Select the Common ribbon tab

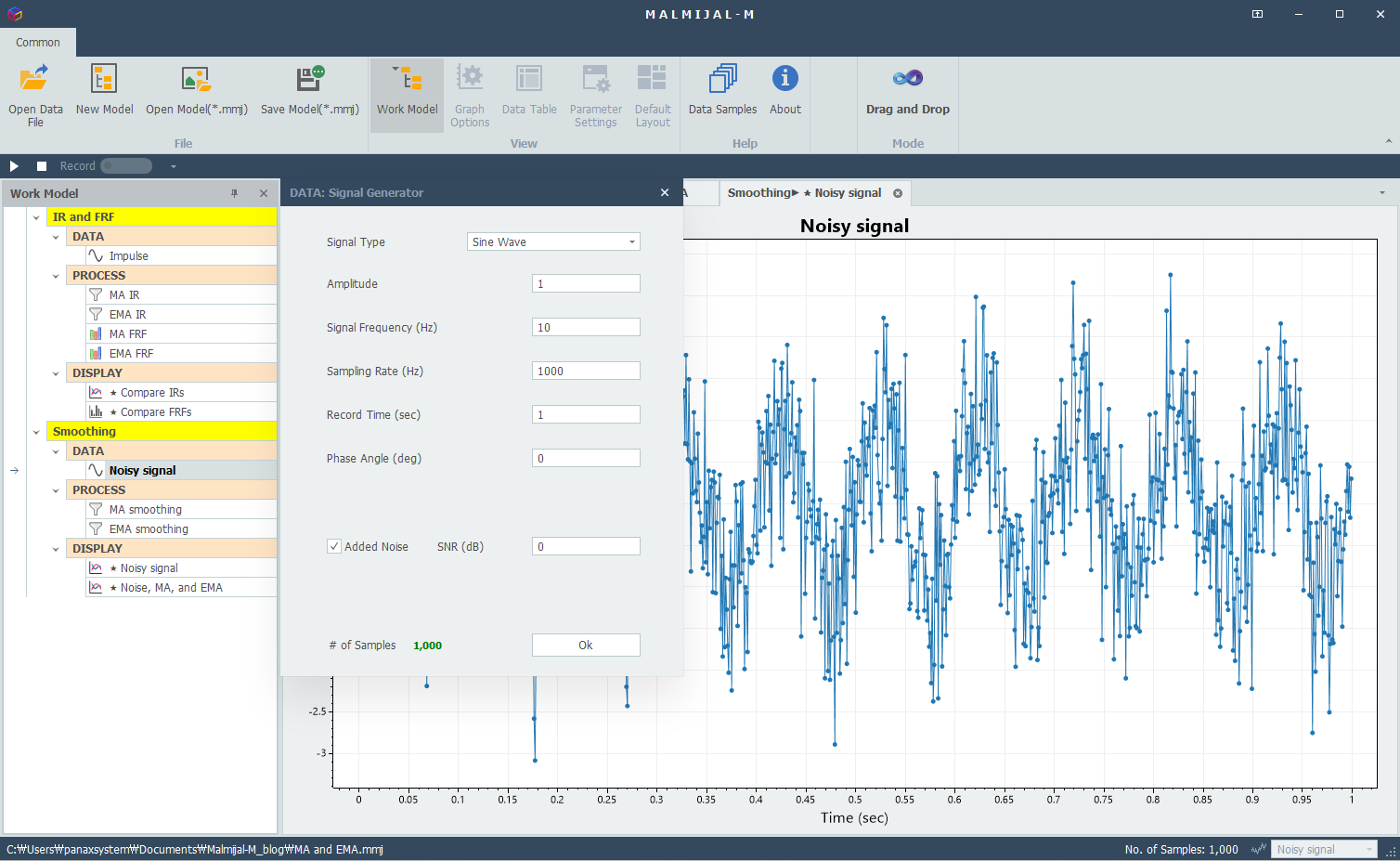point(38,43)
